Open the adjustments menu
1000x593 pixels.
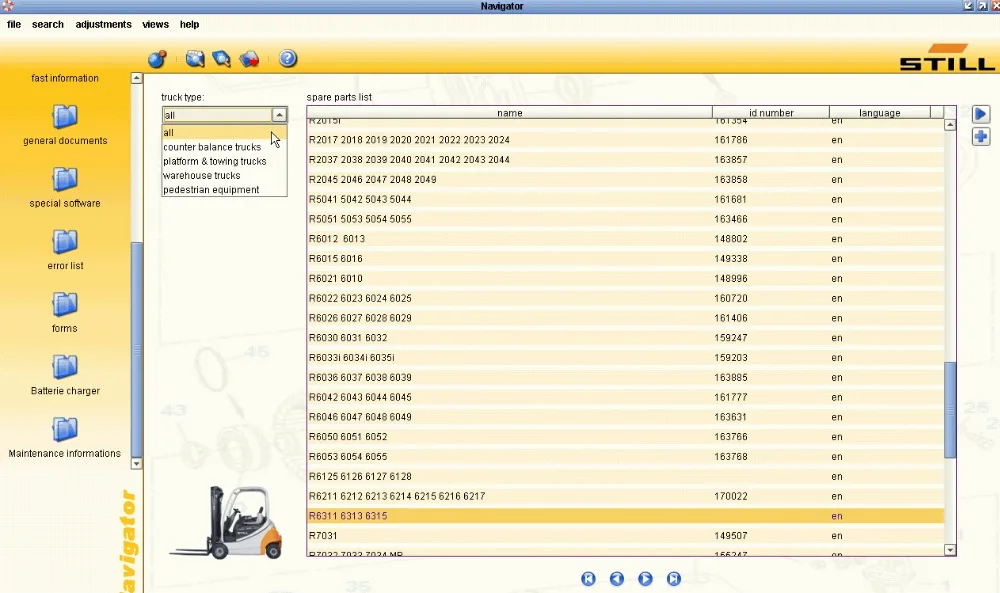click(103, 24)
